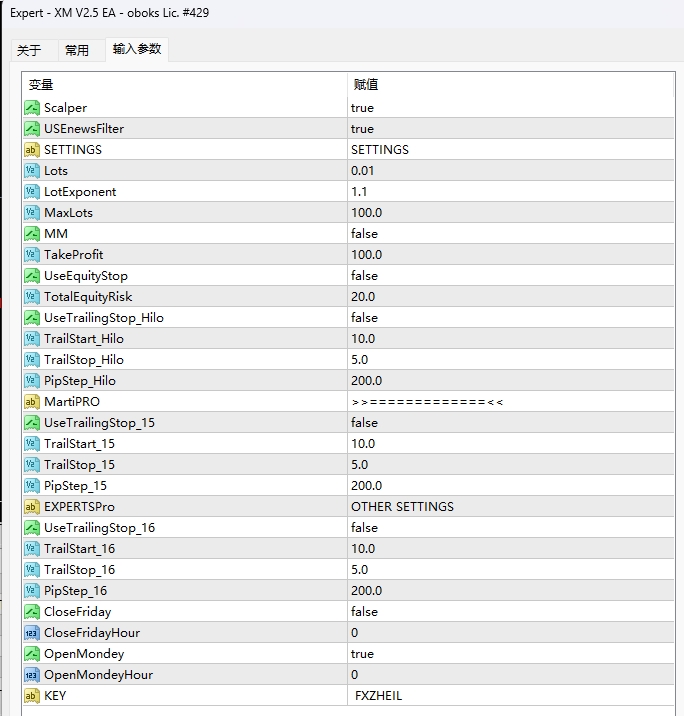Image resolution: width=684 pixels, height=716 pixels.
Task: Edit the EXPERTSPro value OTHER SETTINGS
Action: click(x=510, y=507)
